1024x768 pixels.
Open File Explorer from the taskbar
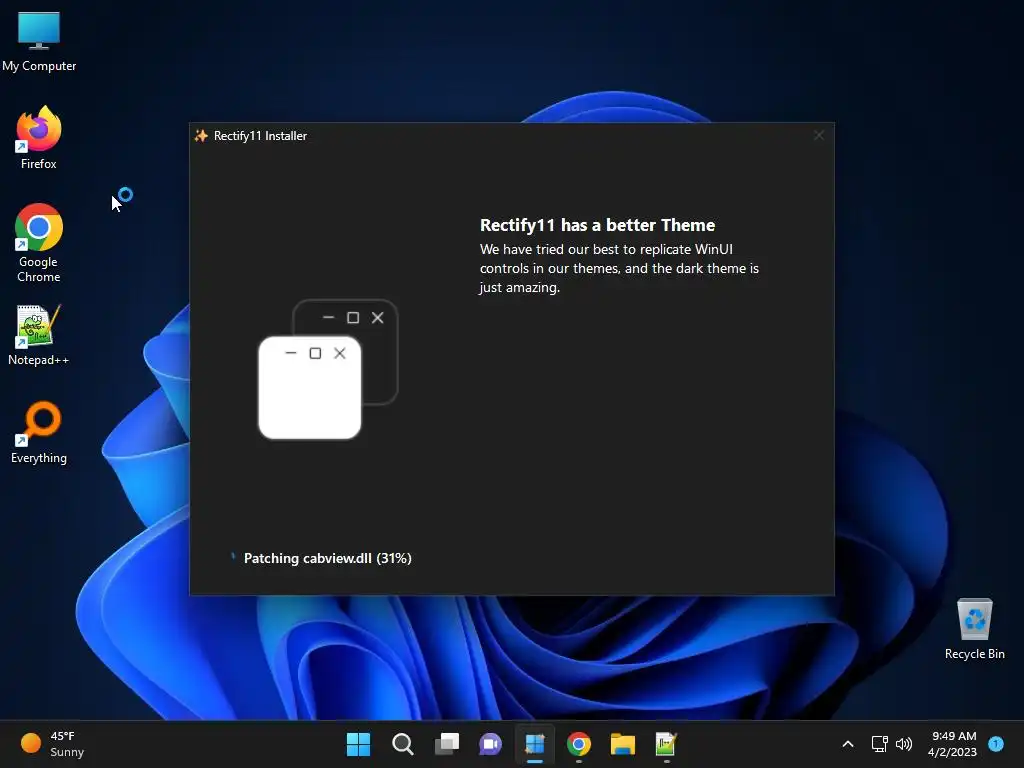[x=622, y=744]
